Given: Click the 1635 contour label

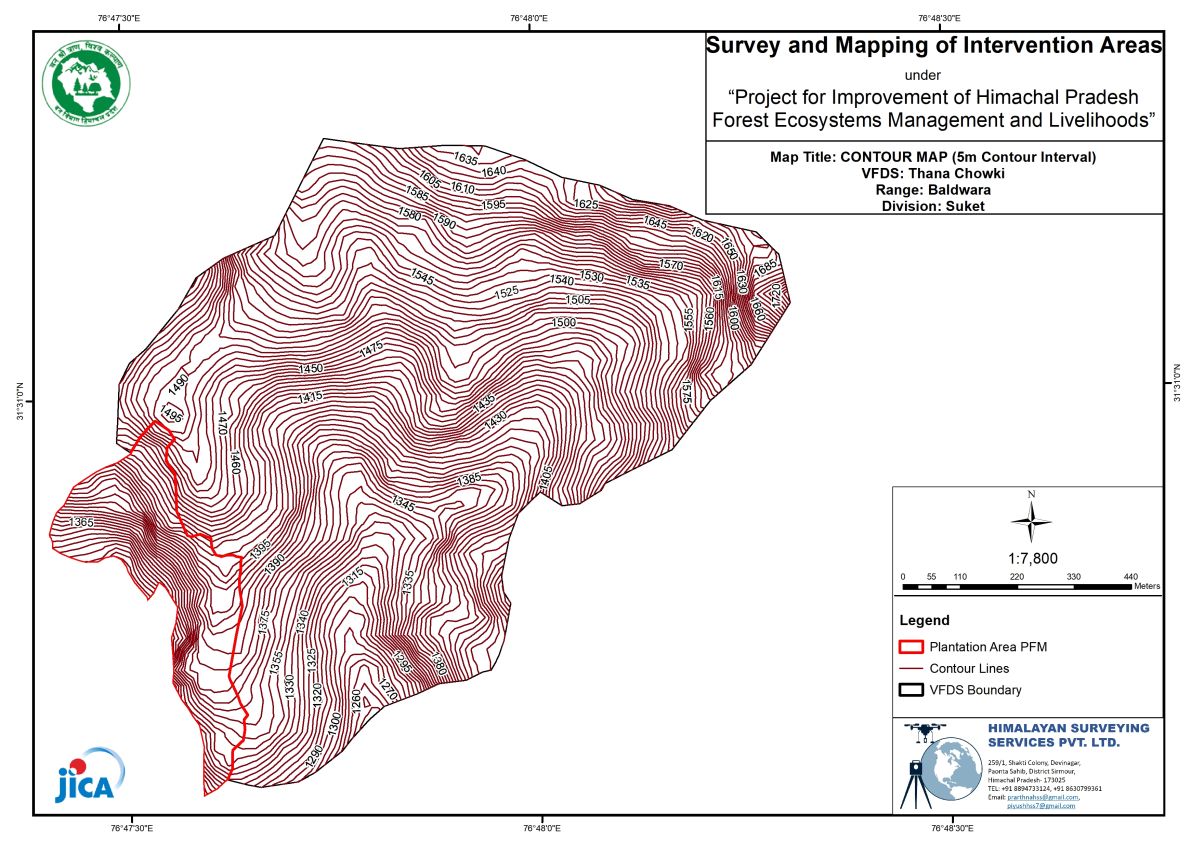Looking at the screenshot, I should tap(466, 159).
